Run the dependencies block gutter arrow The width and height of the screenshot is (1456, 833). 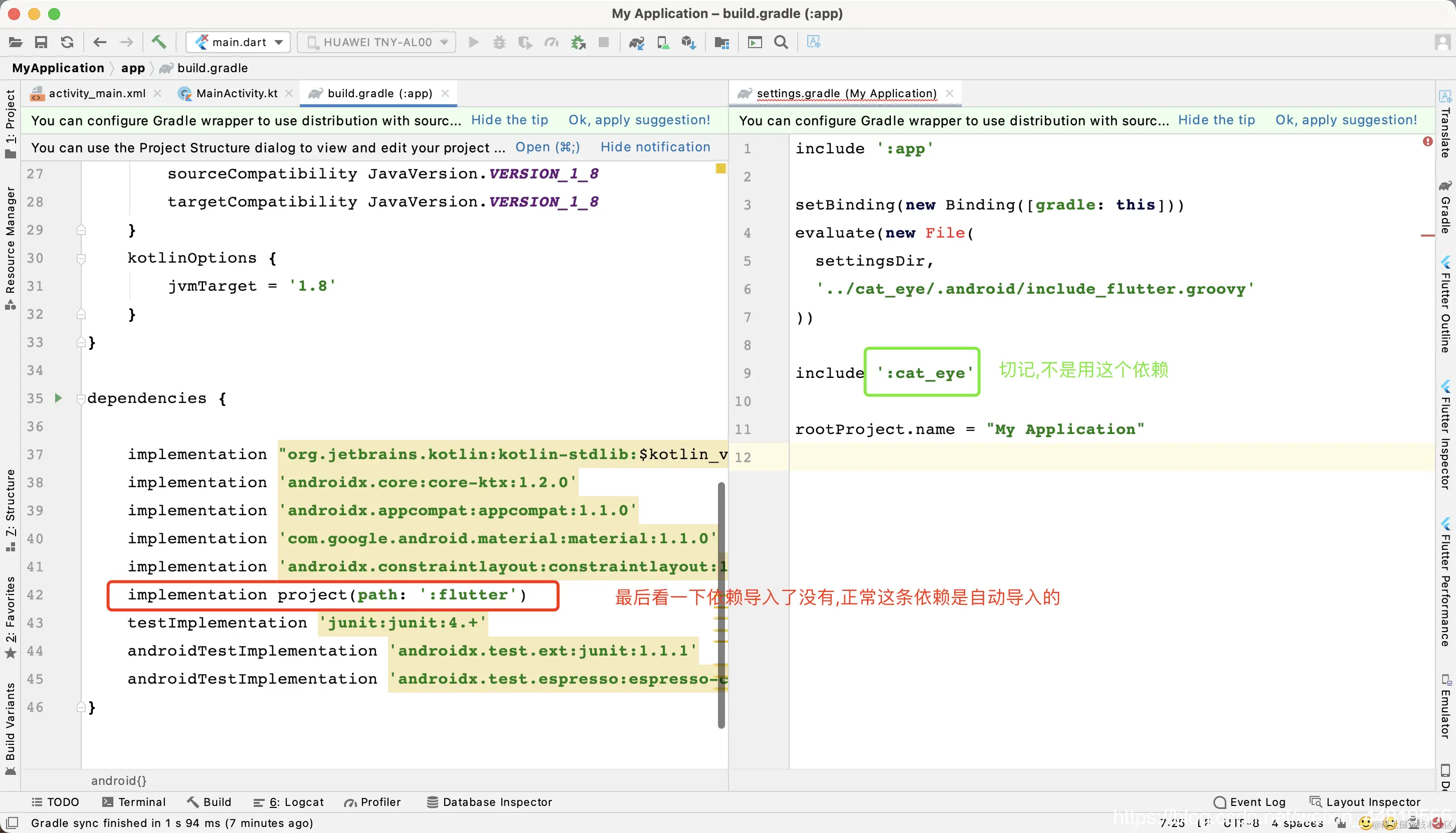pyautogui.click(x=58, y=397)
